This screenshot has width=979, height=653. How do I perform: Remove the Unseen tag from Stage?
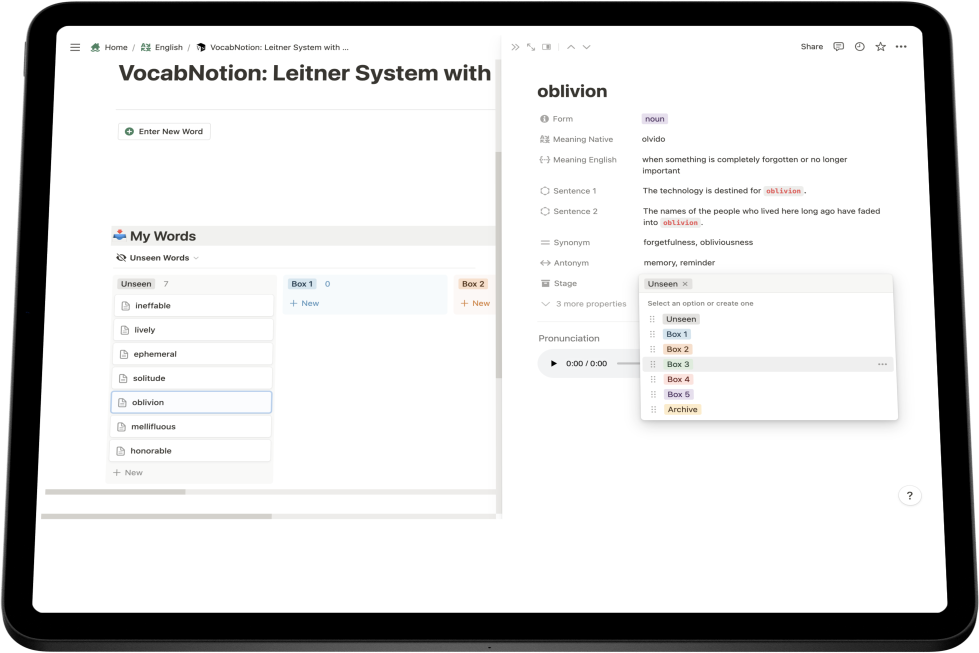(685, 284)
